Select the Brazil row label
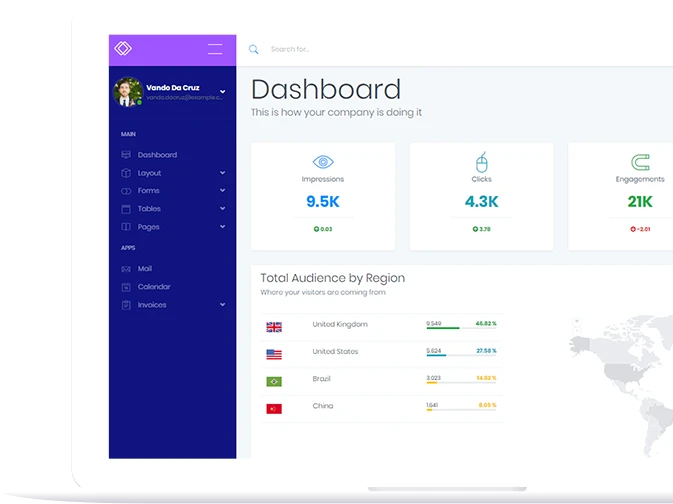This screenshot has height=504, width=673. (x=321, y=379)
